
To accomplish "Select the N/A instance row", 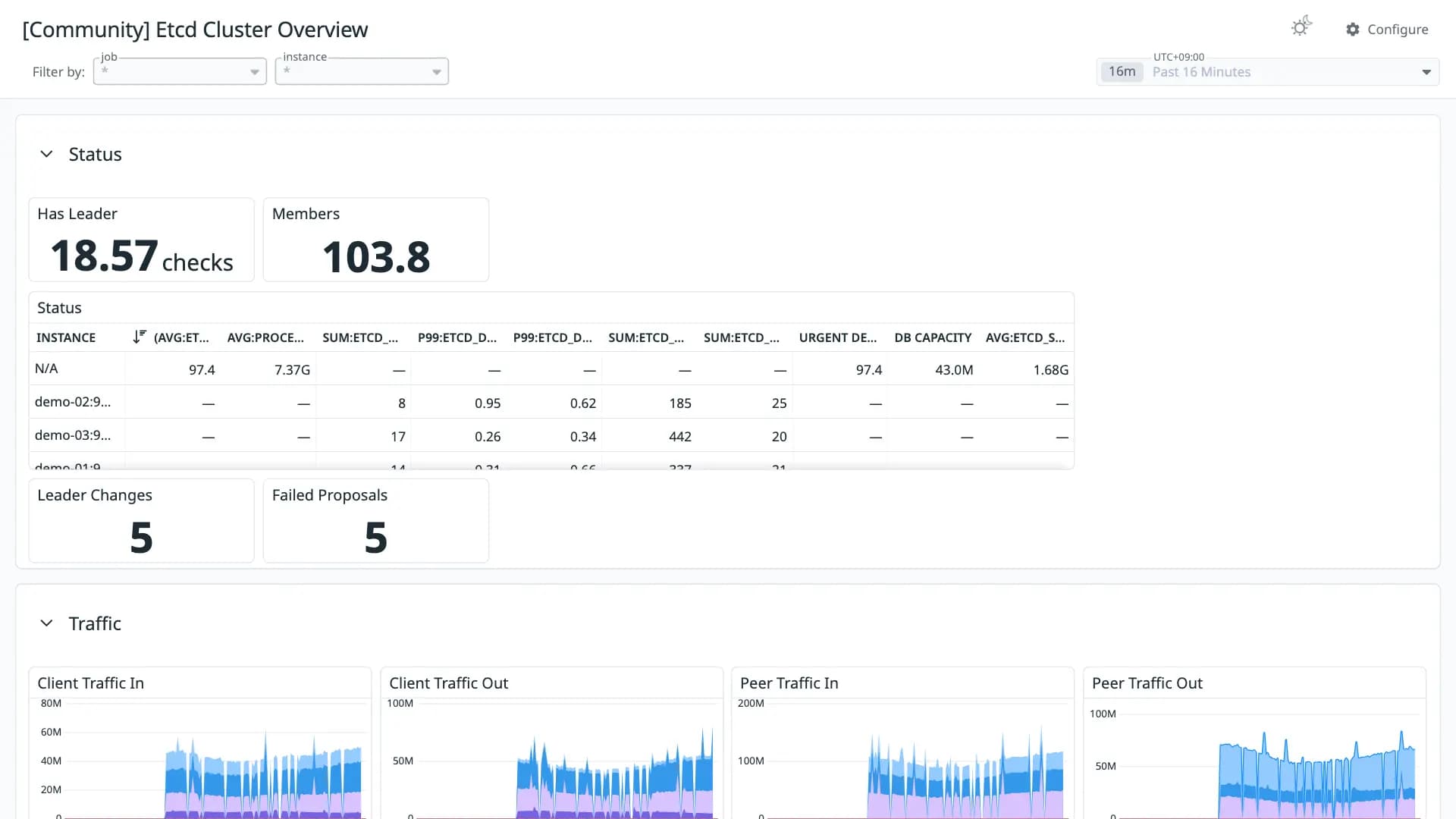I will [x=551, y=369].
